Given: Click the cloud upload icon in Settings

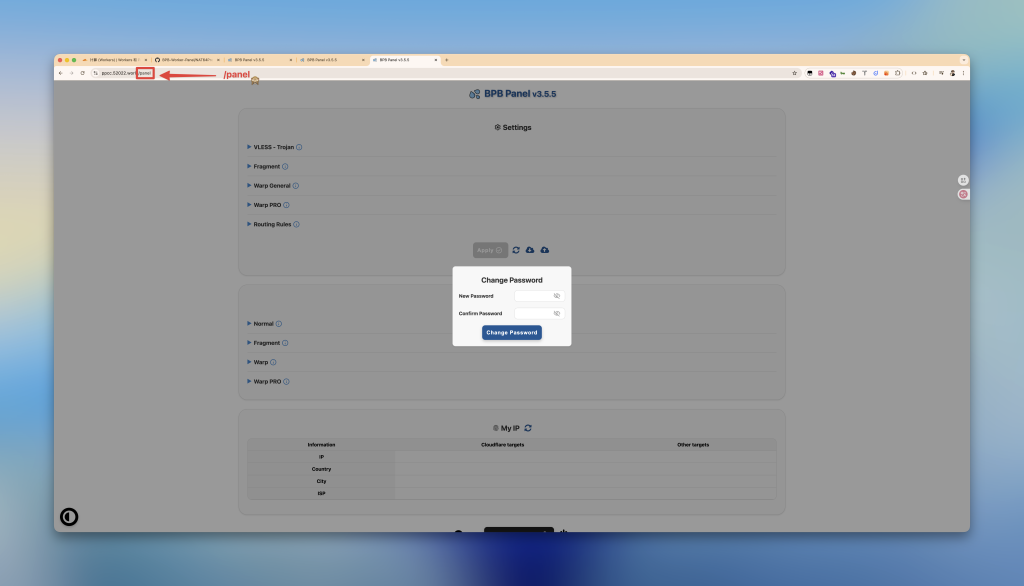Looking at the screenshot, I should 545,250.
